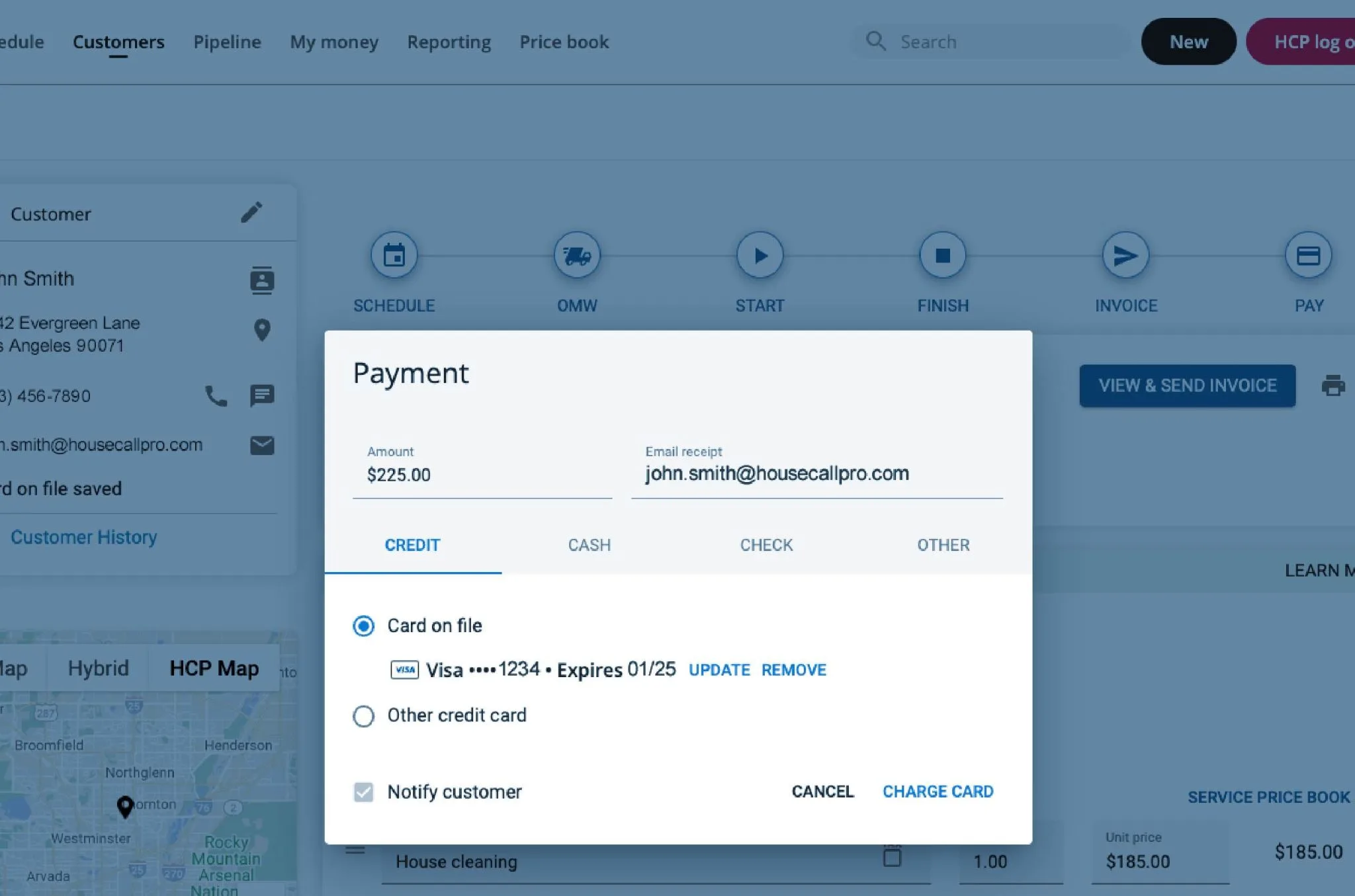Open the Other payment tab

point(943,545)
